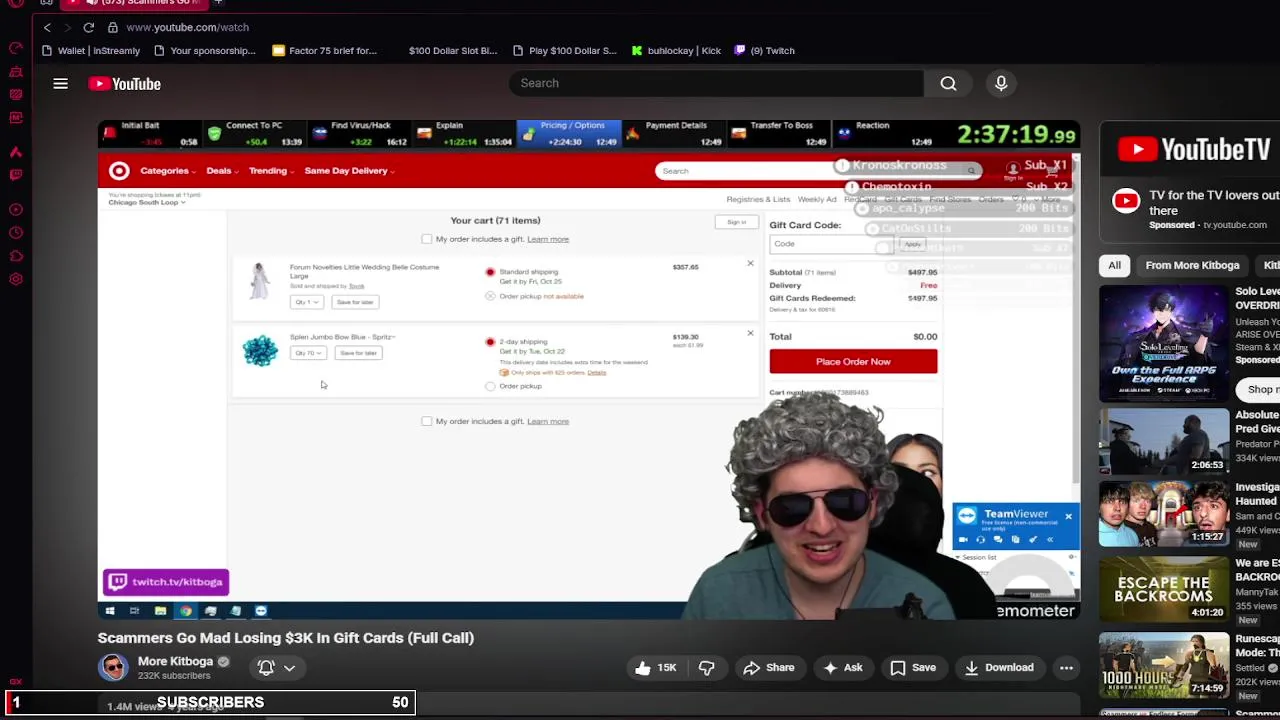Click the TeamViewer icon in video taskbar

coord(261,611)
